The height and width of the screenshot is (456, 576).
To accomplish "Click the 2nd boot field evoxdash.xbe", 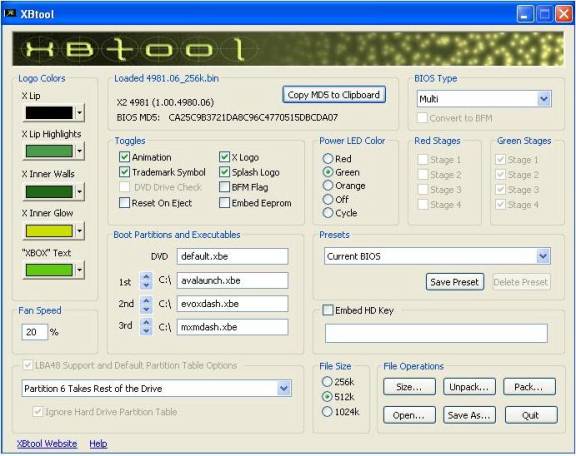I will point(233,304).
